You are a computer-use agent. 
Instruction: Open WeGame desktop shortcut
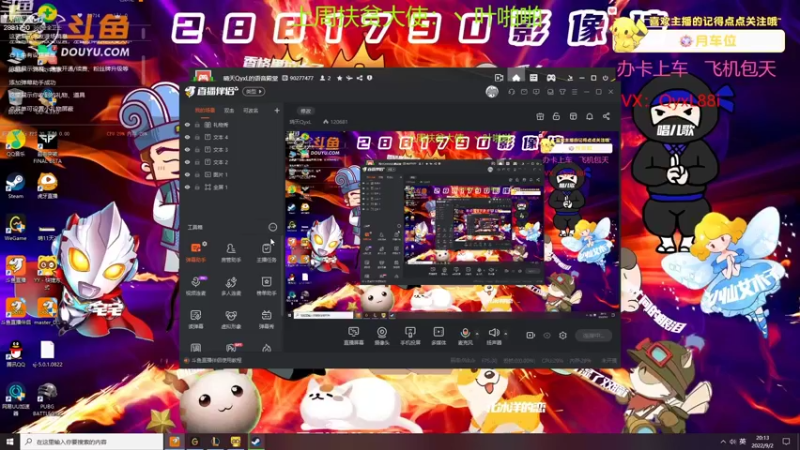(x=15, y=228)
